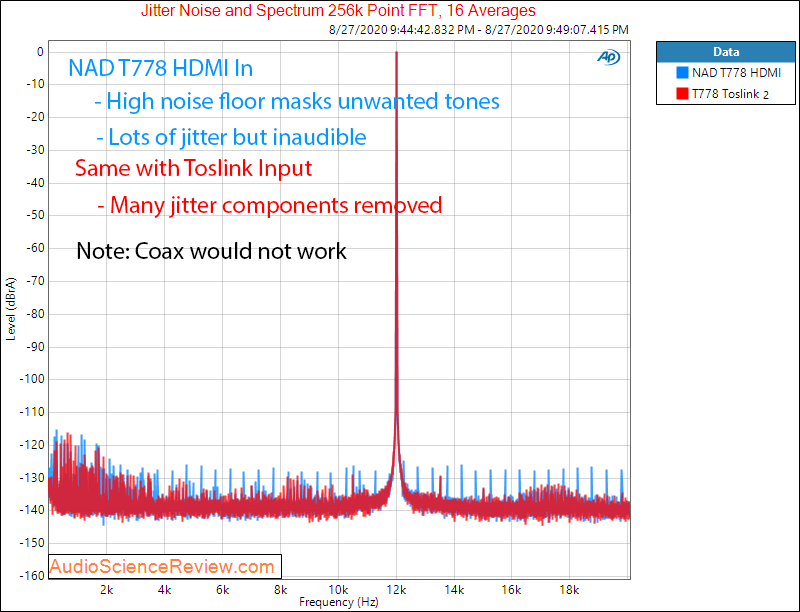The image size is (800, 612).
Task: Click the 'Frequency (Hz)' horizontal axis title
Action: tap(339, 602)
